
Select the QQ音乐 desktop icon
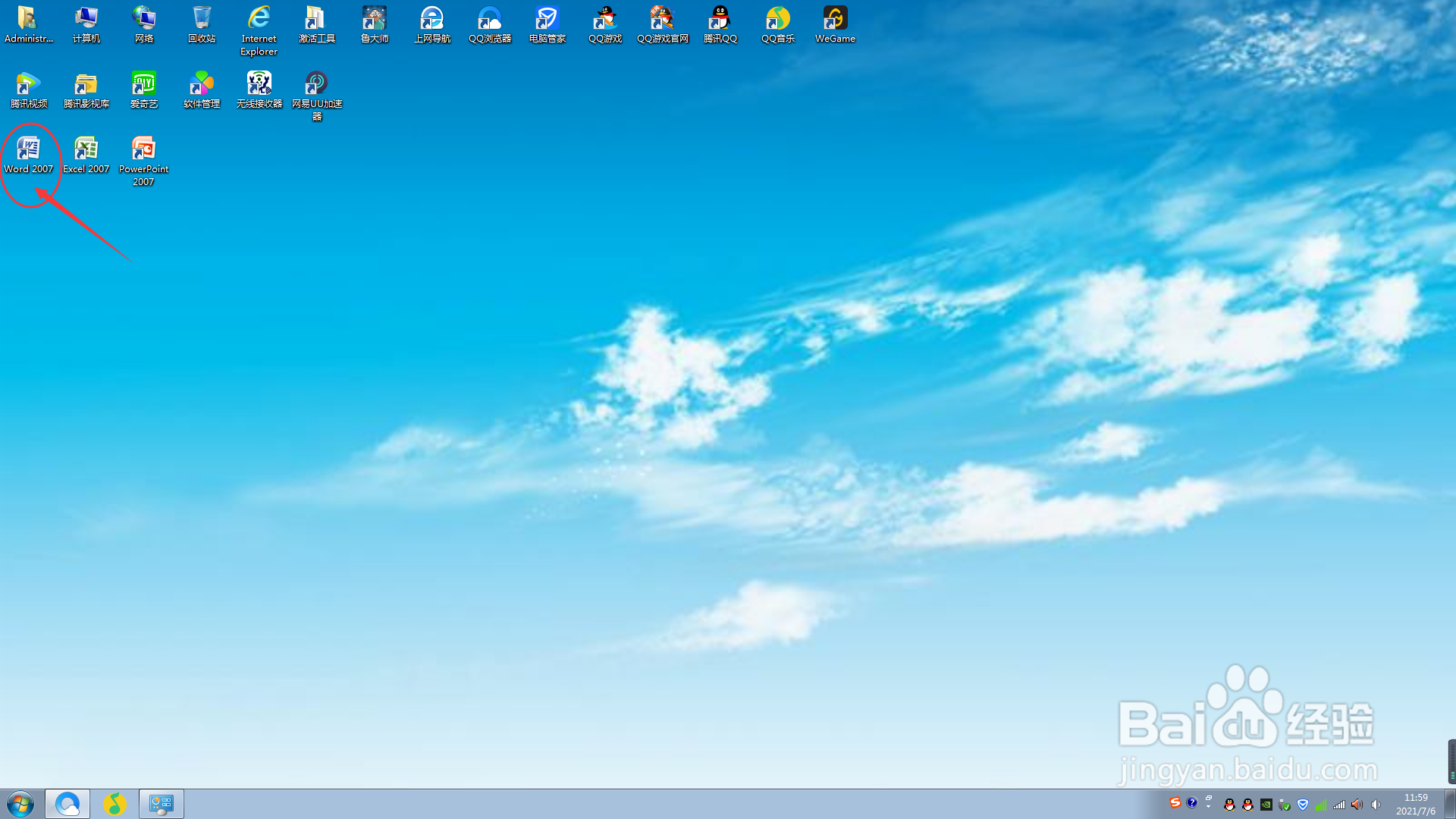click(x=777, y=19)
